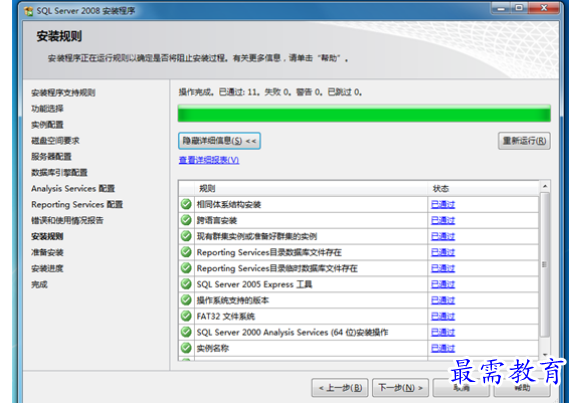Click check icon beside Reporting Services目录数据库文件存在

tap(186, 252)
